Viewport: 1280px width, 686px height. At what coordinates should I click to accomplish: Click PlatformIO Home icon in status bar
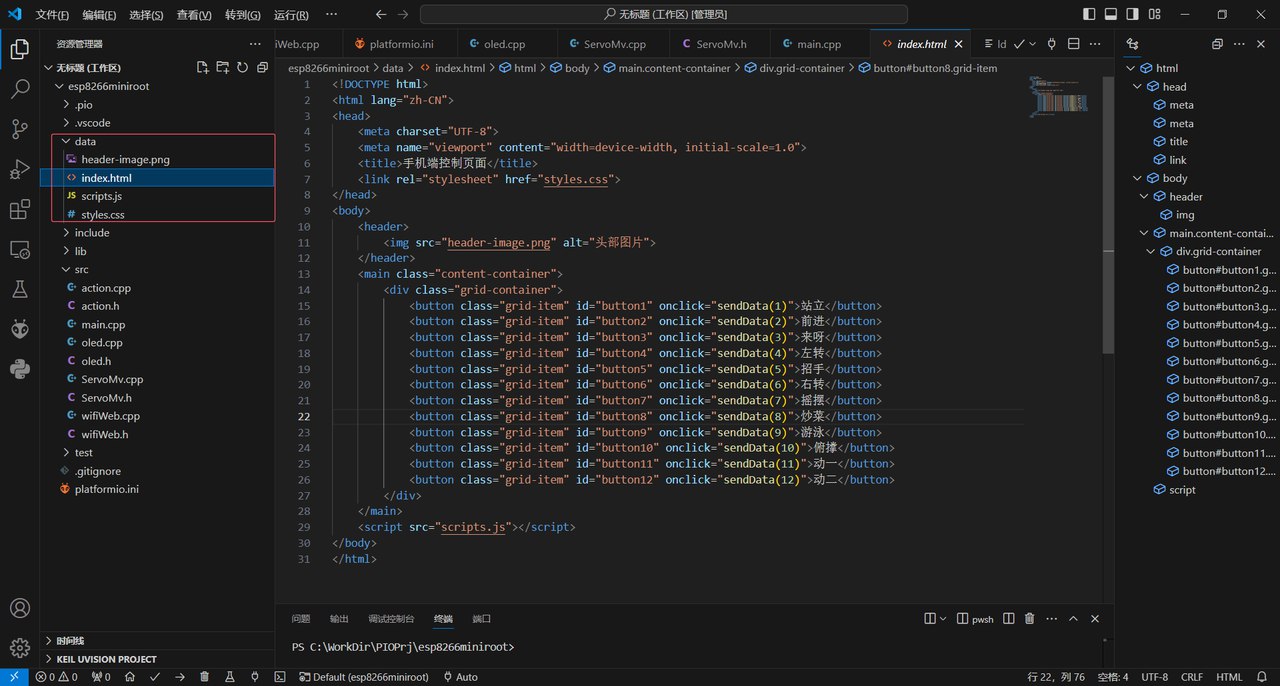(130, 677)
